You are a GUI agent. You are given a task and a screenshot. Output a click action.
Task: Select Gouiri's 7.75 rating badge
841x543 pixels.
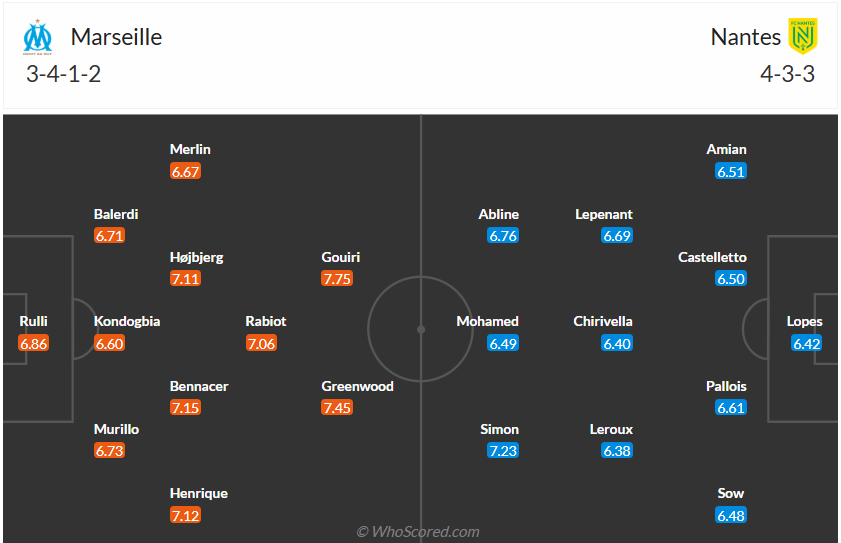tap(337, 279)
